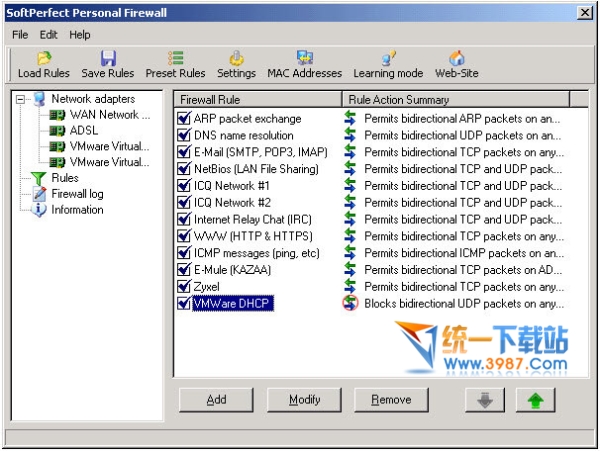This screenshot has height=452, width=600.
Task: Open the File menu
Action: (x=20, y=35)
